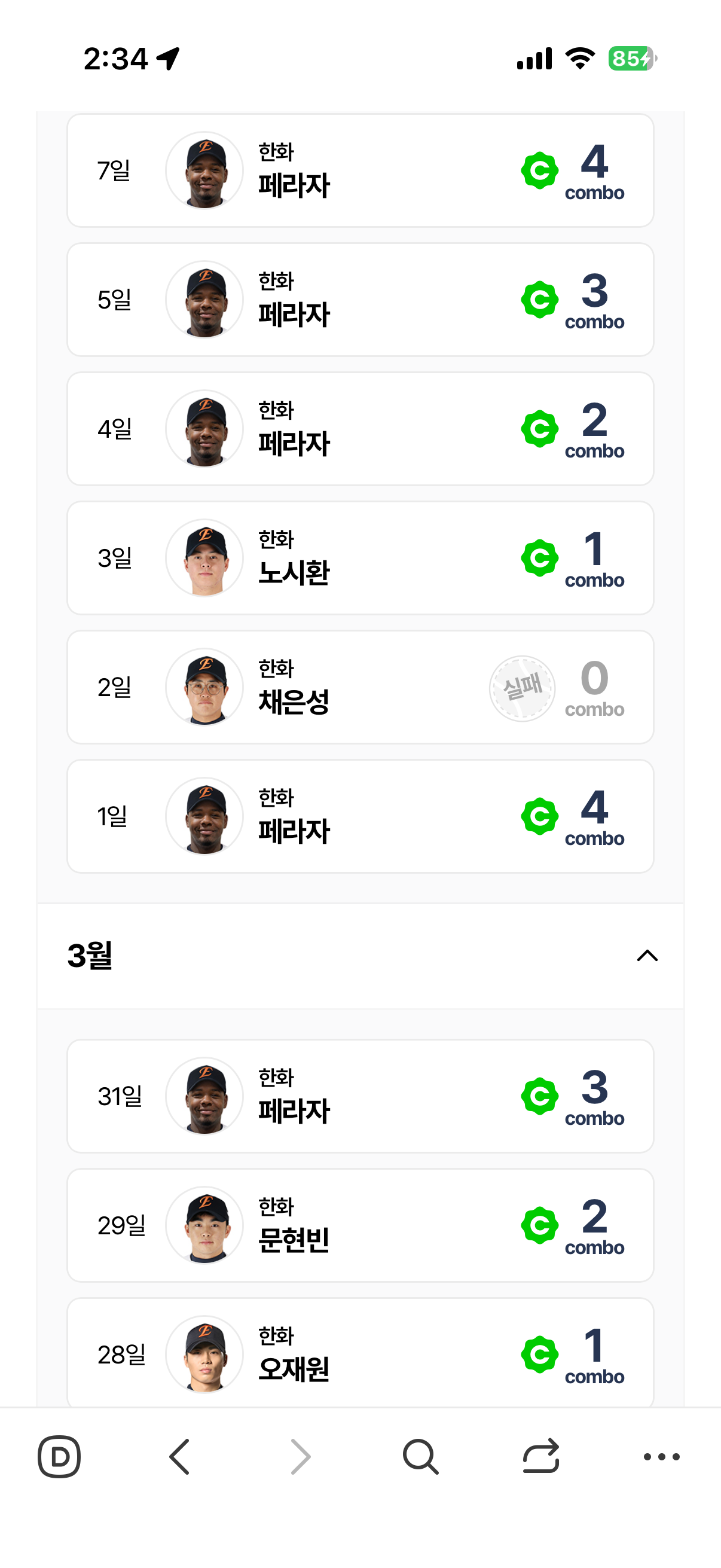Tap the green combo badge on 7일
The width and height of the screenshot is (721, 1568).
pyautogui.click(x=540, y=171)
